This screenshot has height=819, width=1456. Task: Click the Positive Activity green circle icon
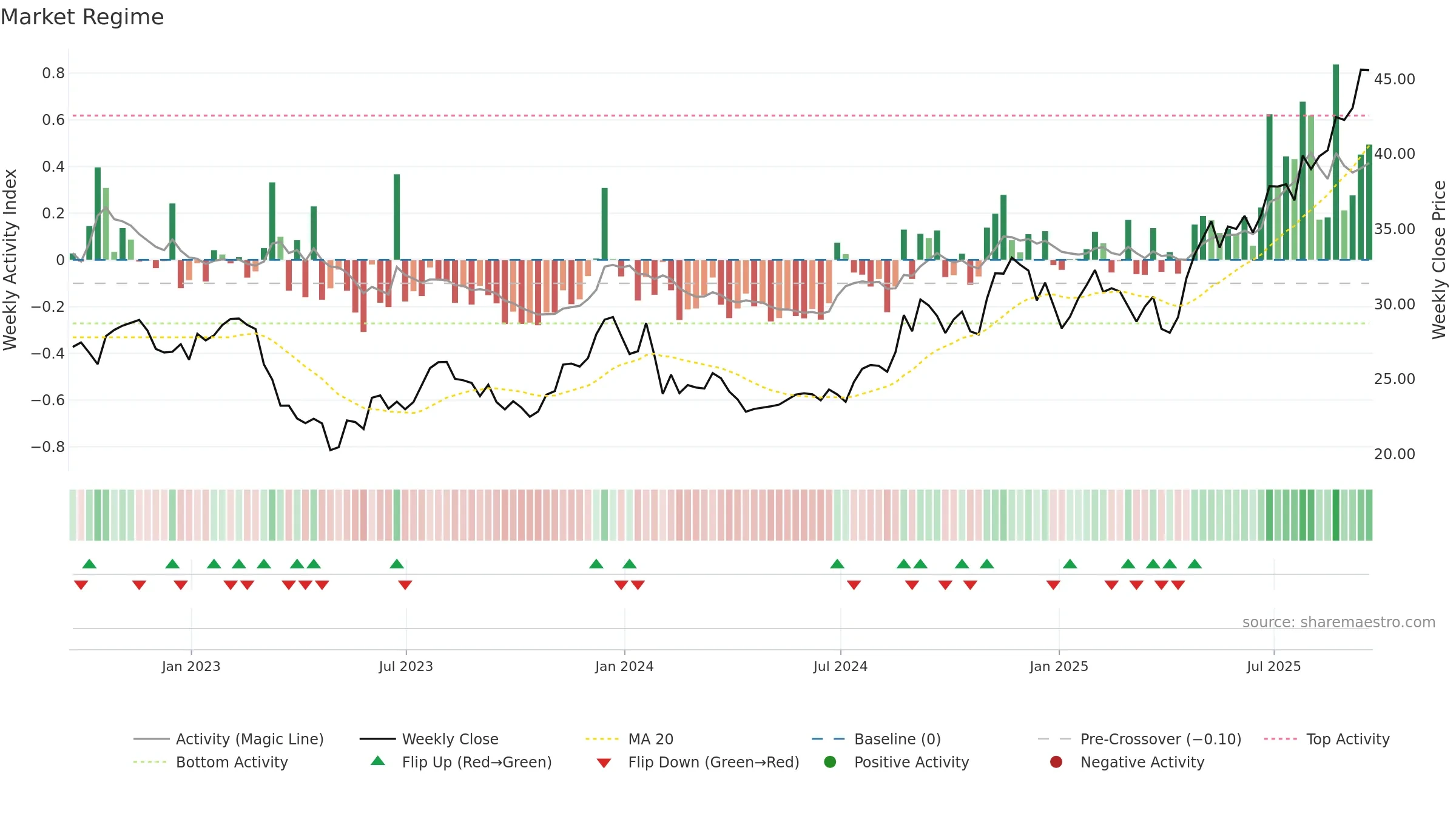831,762
